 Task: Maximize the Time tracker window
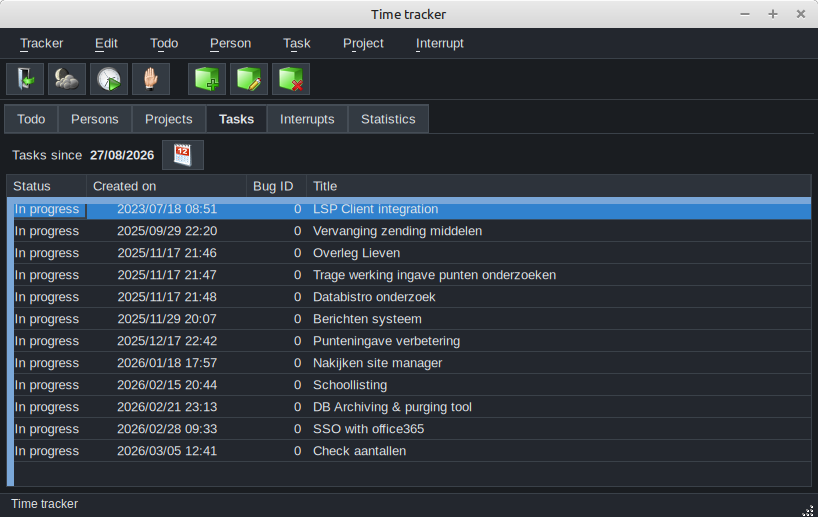773,14
